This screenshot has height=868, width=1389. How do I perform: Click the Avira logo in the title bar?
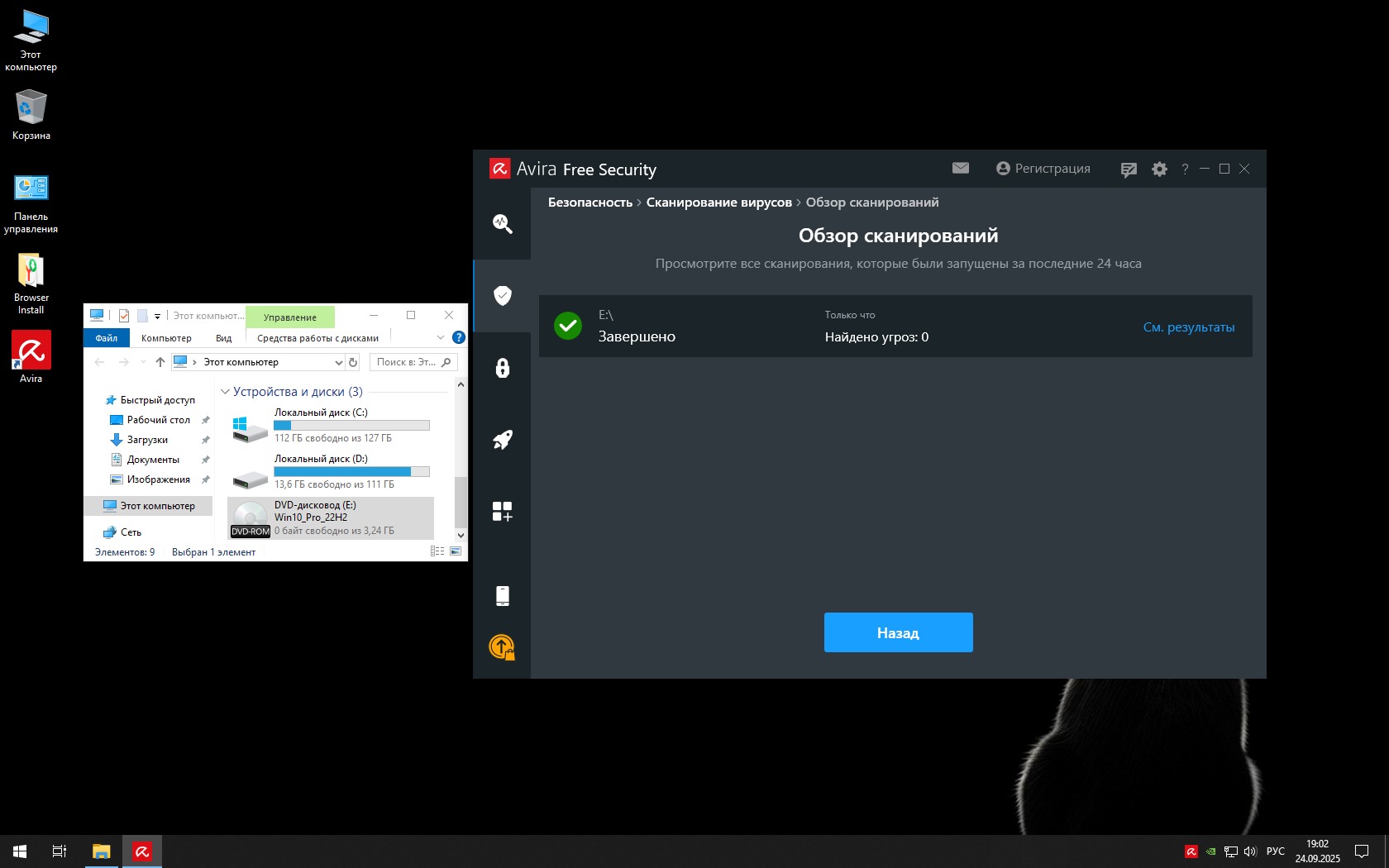[499, 169]
